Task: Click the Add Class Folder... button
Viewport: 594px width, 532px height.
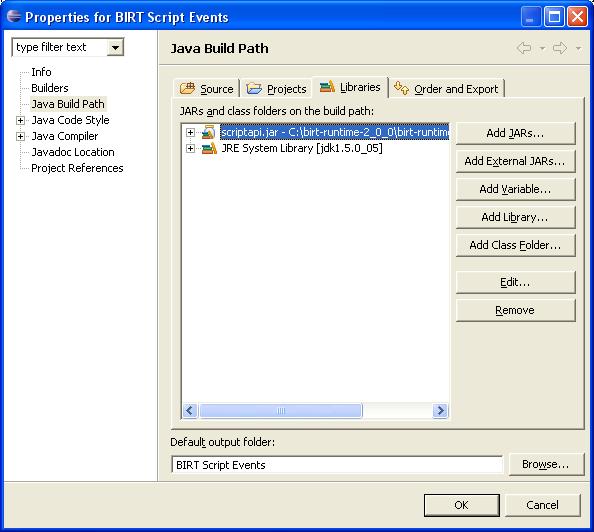Action: click(516, 246)
